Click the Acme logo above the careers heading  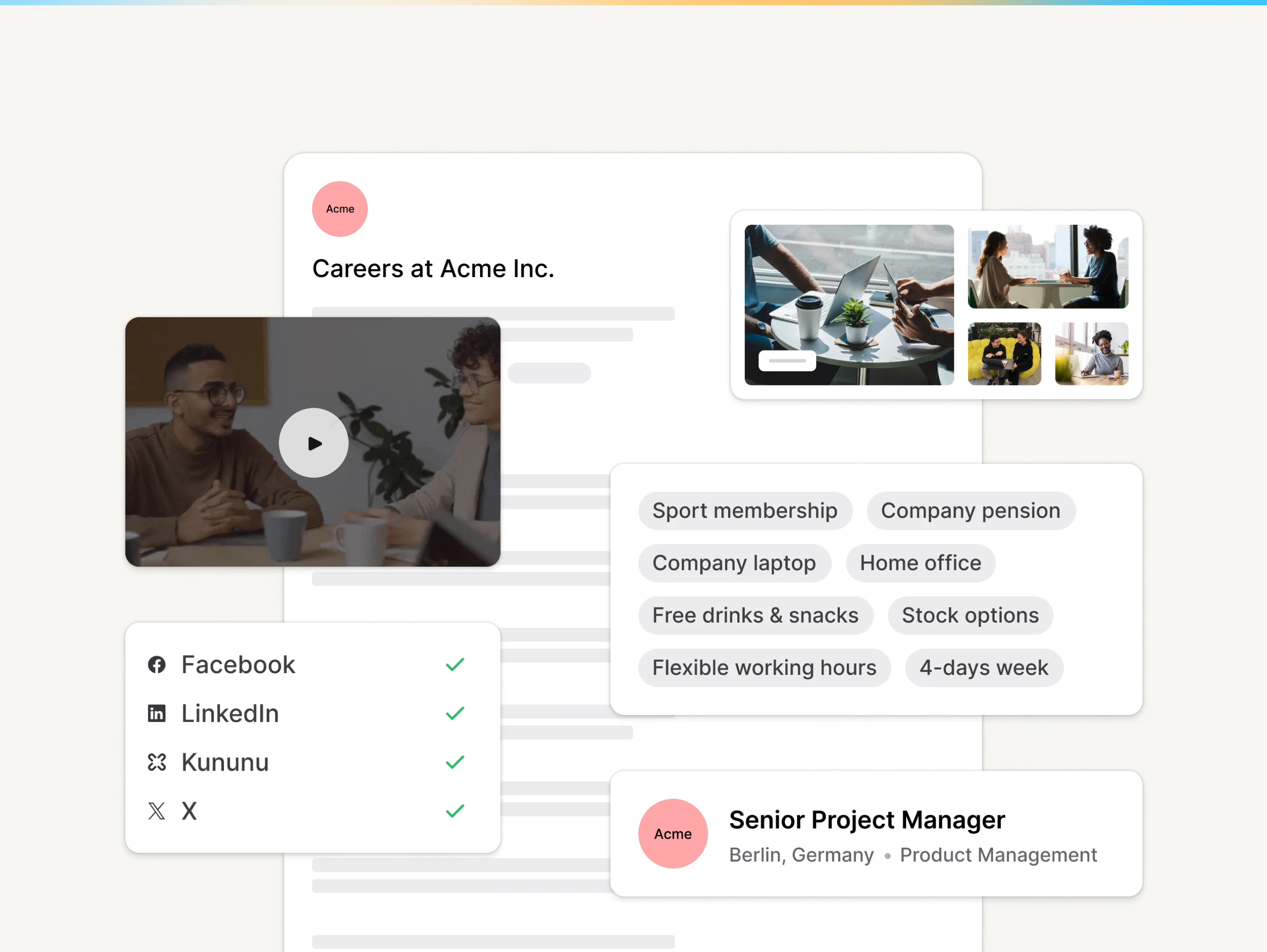point(340,209)
